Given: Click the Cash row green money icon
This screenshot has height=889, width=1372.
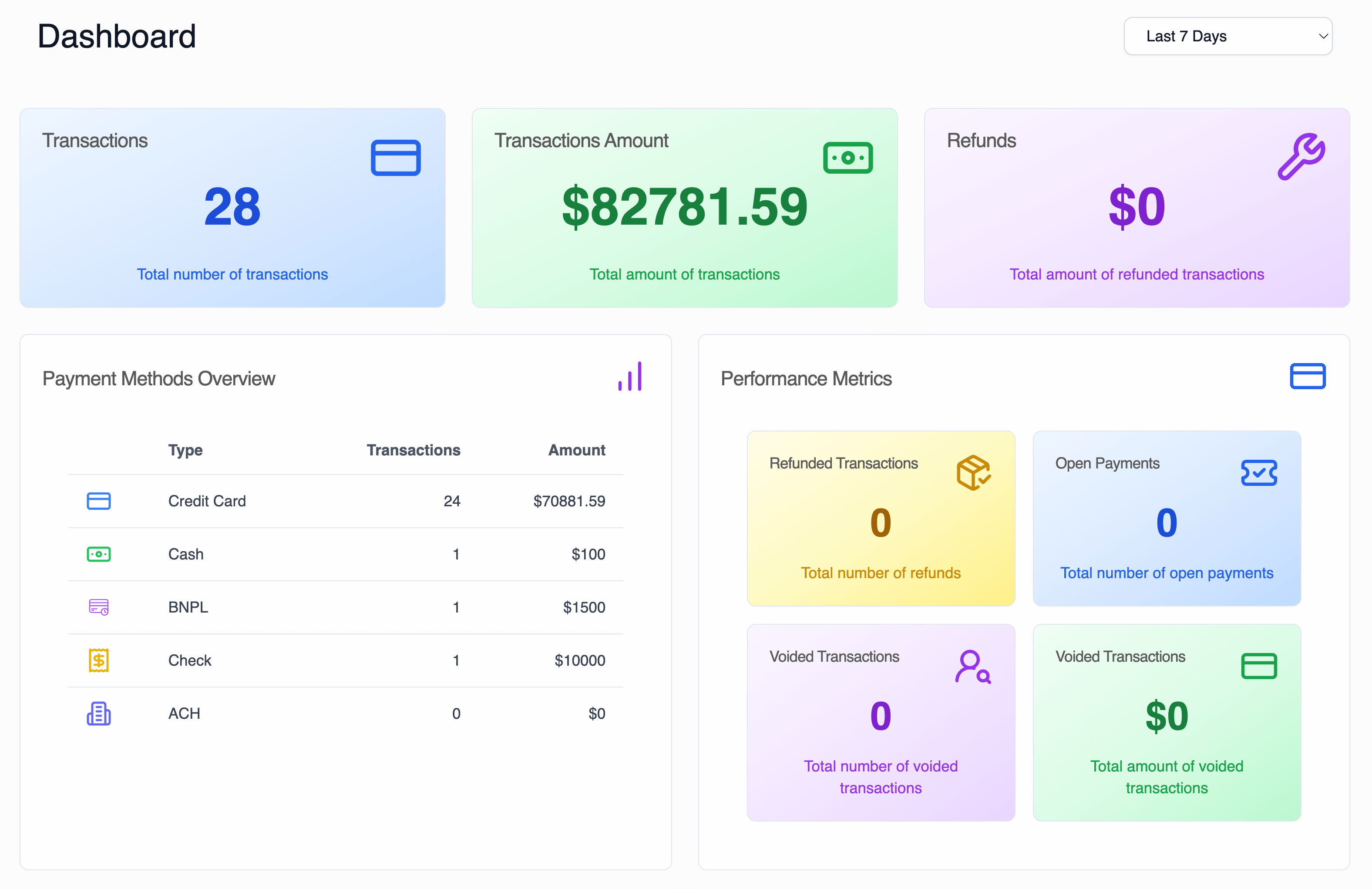Looking at the screenshot, I should click(98, 554).
